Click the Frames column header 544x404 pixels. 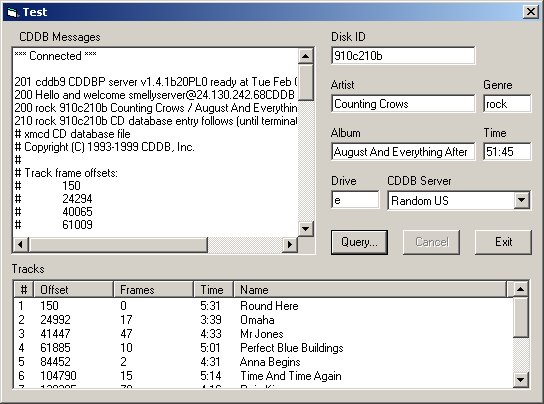[153, 289]
